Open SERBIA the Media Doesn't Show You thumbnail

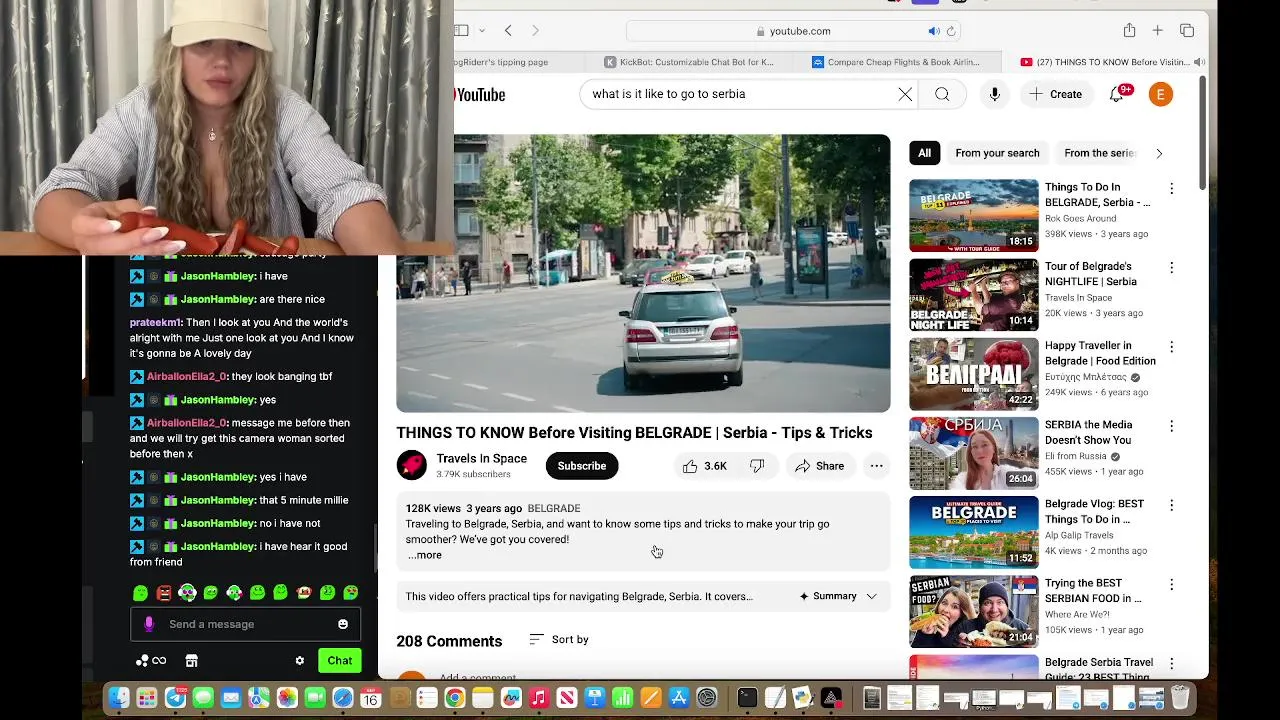click(974, 453)
